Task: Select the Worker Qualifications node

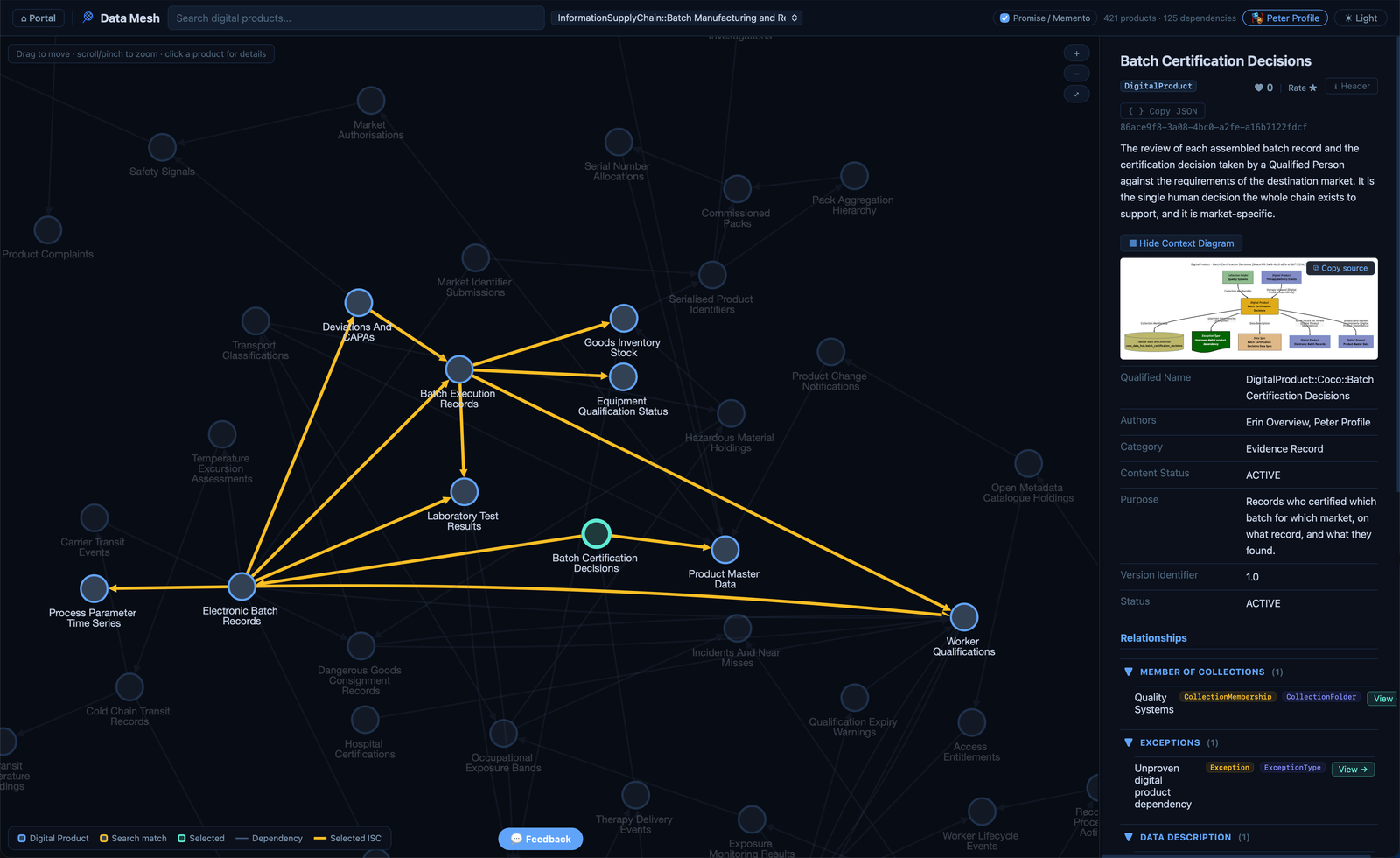Action: tap(963, 617)
